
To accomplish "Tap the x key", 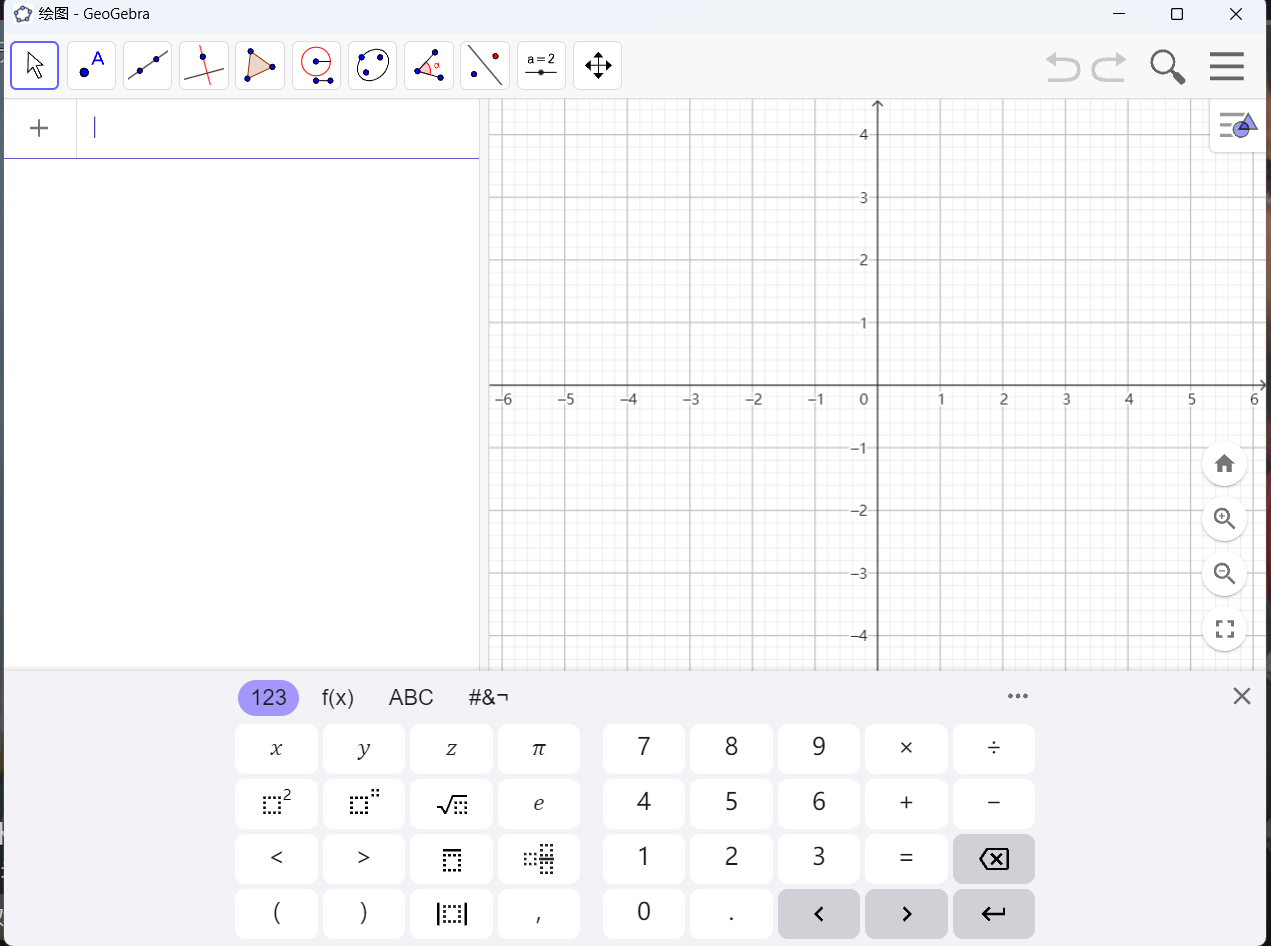I will pos(276,749).
